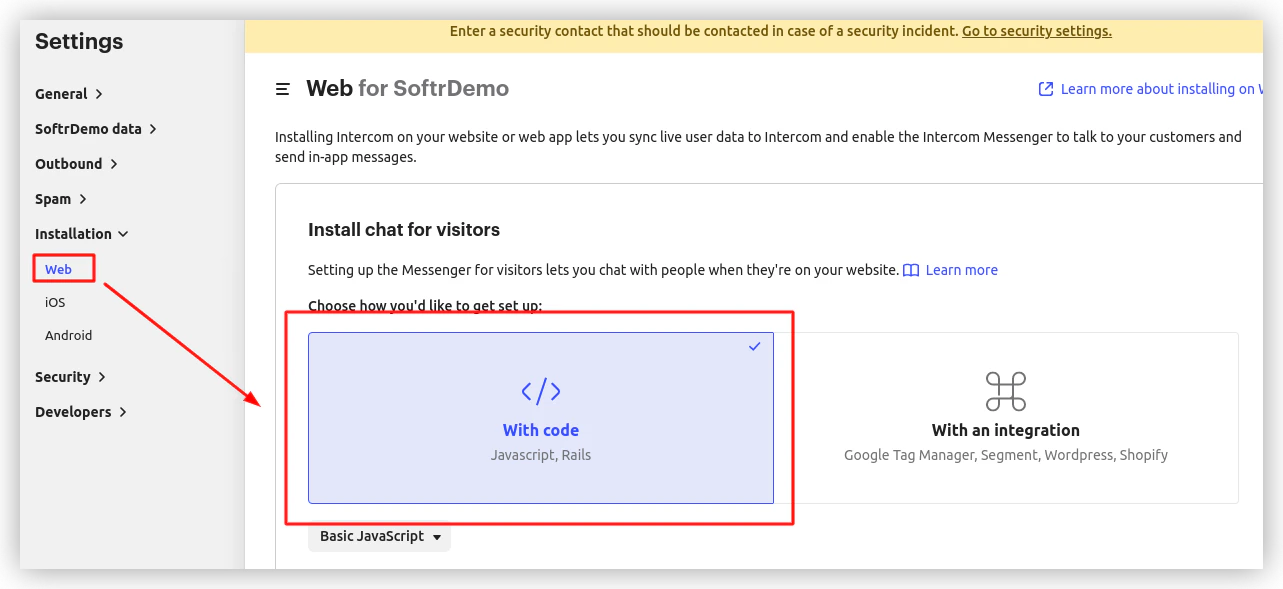Open the Android installation page
The image size is (1283, 589).
68,336
